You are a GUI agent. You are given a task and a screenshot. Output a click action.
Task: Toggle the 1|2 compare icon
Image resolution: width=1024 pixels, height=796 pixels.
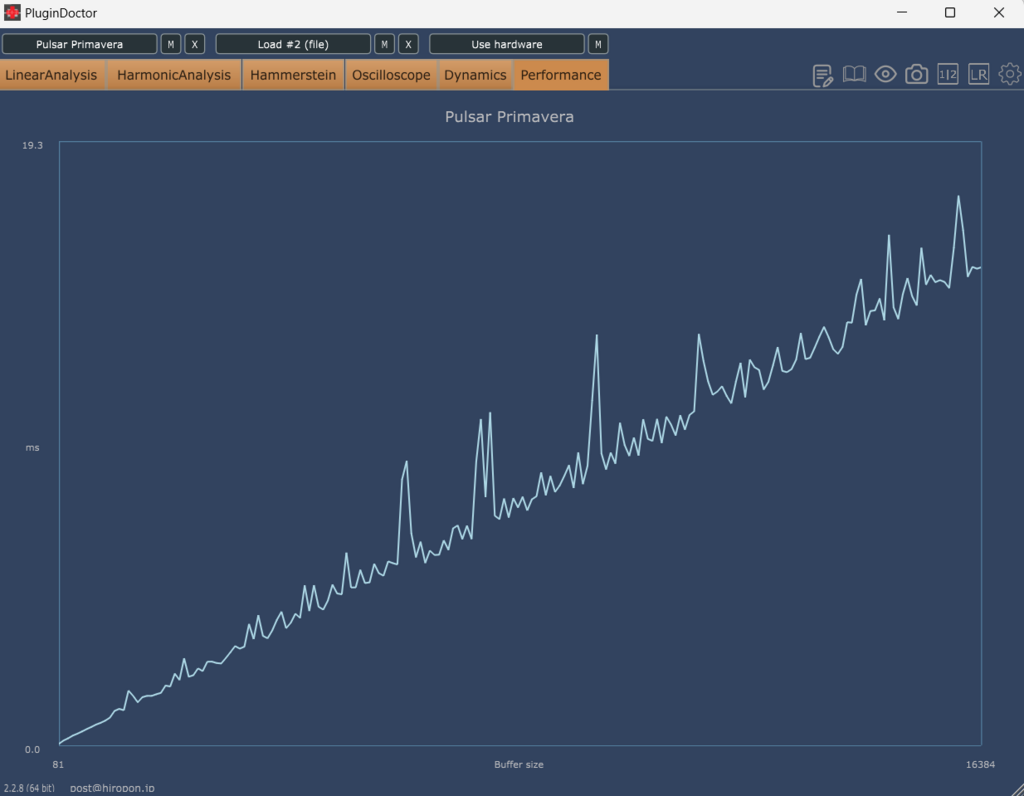pyautogui.click(x=948, y=74)
